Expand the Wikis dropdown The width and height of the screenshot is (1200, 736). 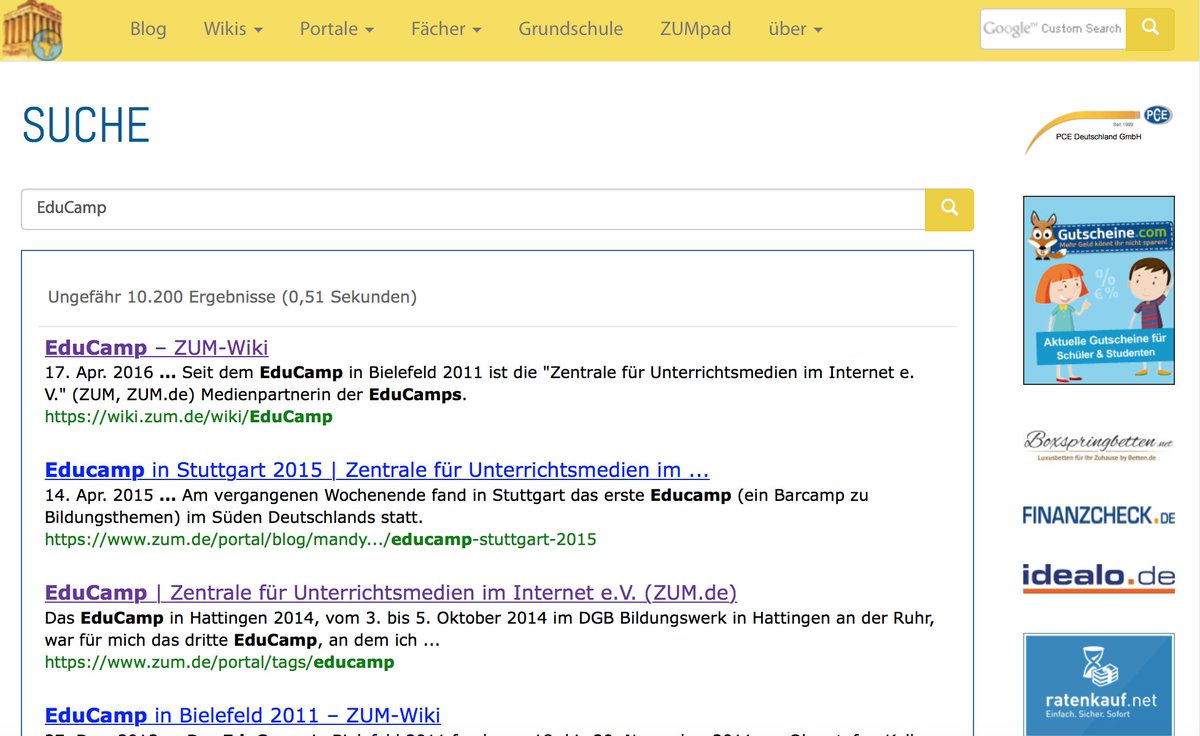tap(233, 29)
